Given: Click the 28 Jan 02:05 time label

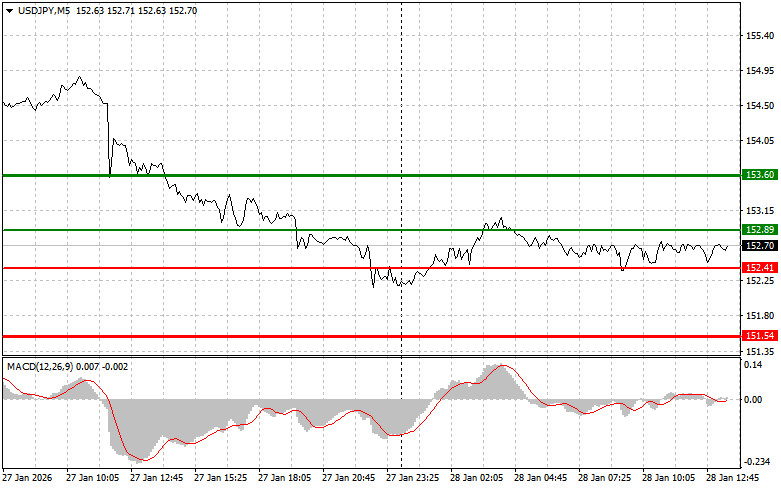Looking at the screenshot, I should coord(477,478).
